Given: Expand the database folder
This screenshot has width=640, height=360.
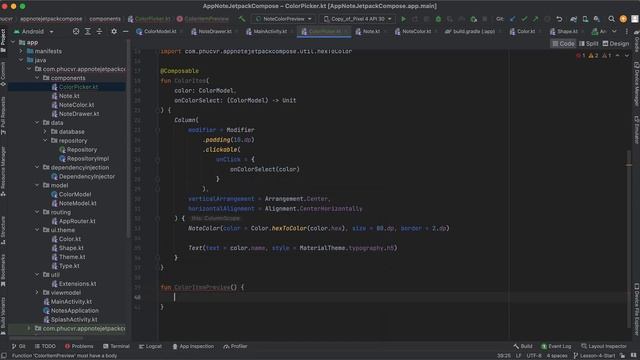Looking at the screenshot, I should [x=45, y=131].
